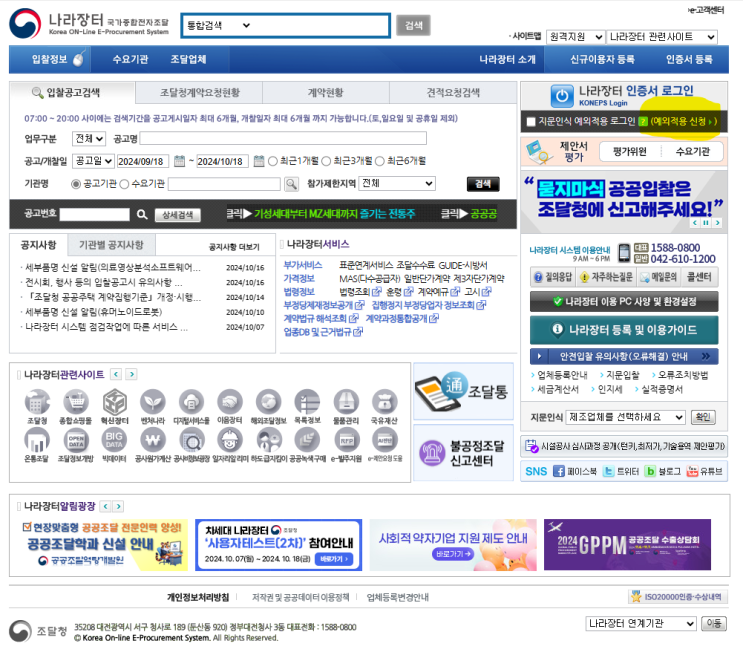The height and width of the screenshot is (652, 743).
Task: Enable 지문인식 예외적용 로그인 checkbox
Action: (531, 122)
